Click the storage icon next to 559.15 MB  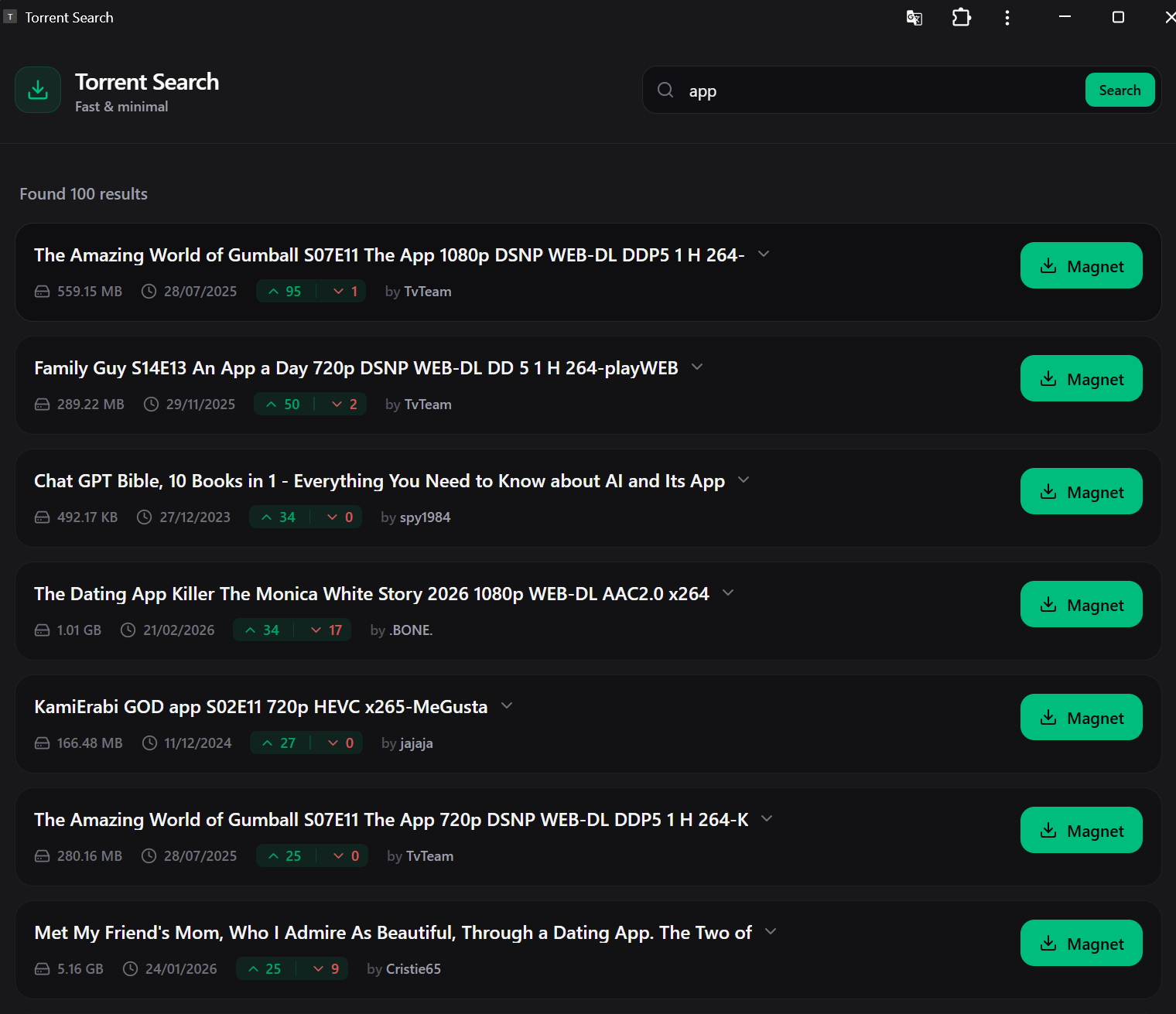(42, 291)
